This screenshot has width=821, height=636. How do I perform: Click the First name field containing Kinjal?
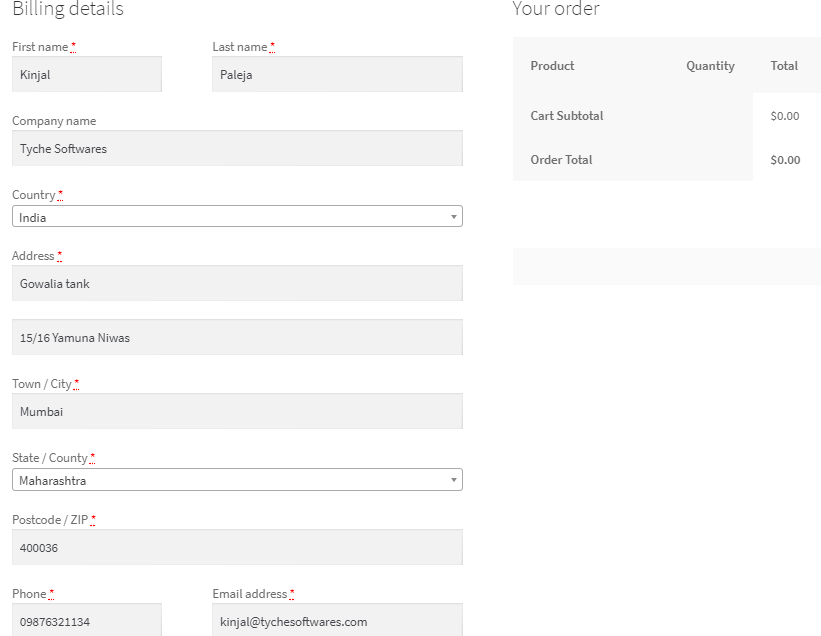tap(87, 74)
